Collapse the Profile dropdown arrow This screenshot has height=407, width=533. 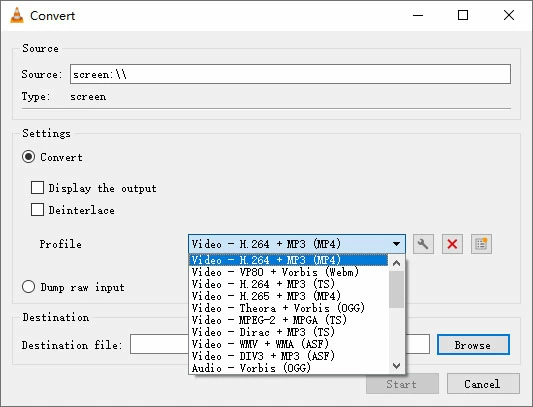[396, 244]
